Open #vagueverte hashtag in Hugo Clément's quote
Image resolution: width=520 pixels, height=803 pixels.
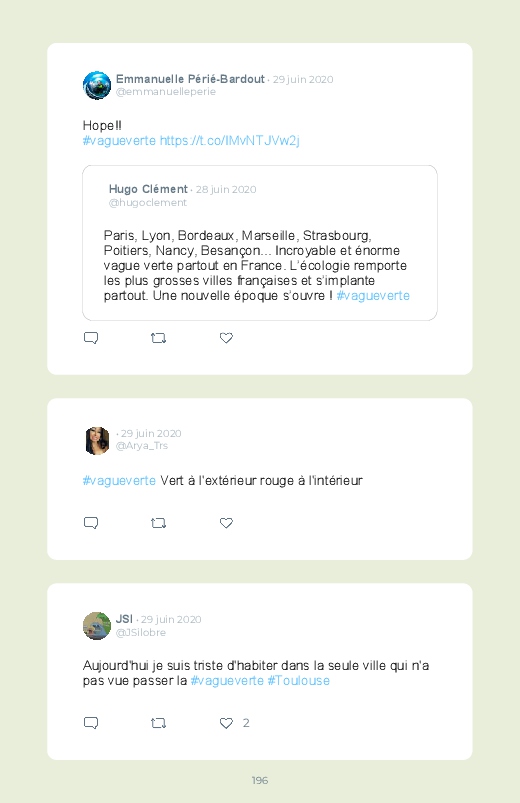click(x=373, y=295)
